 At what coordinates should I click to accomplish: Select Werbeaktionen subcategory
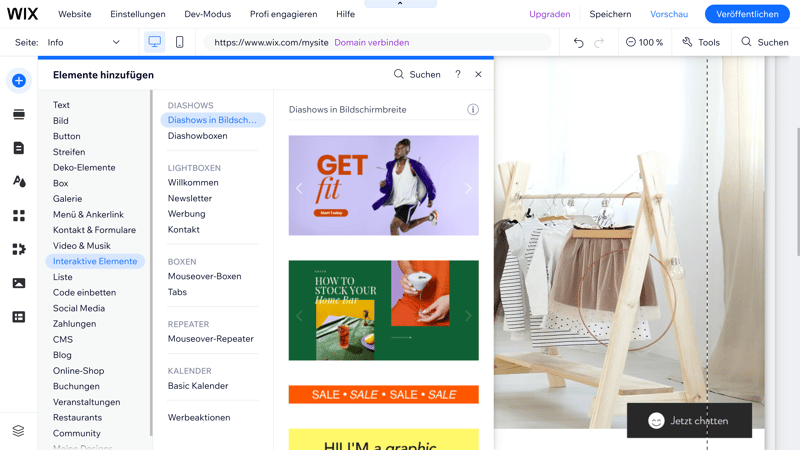[199, 417]
